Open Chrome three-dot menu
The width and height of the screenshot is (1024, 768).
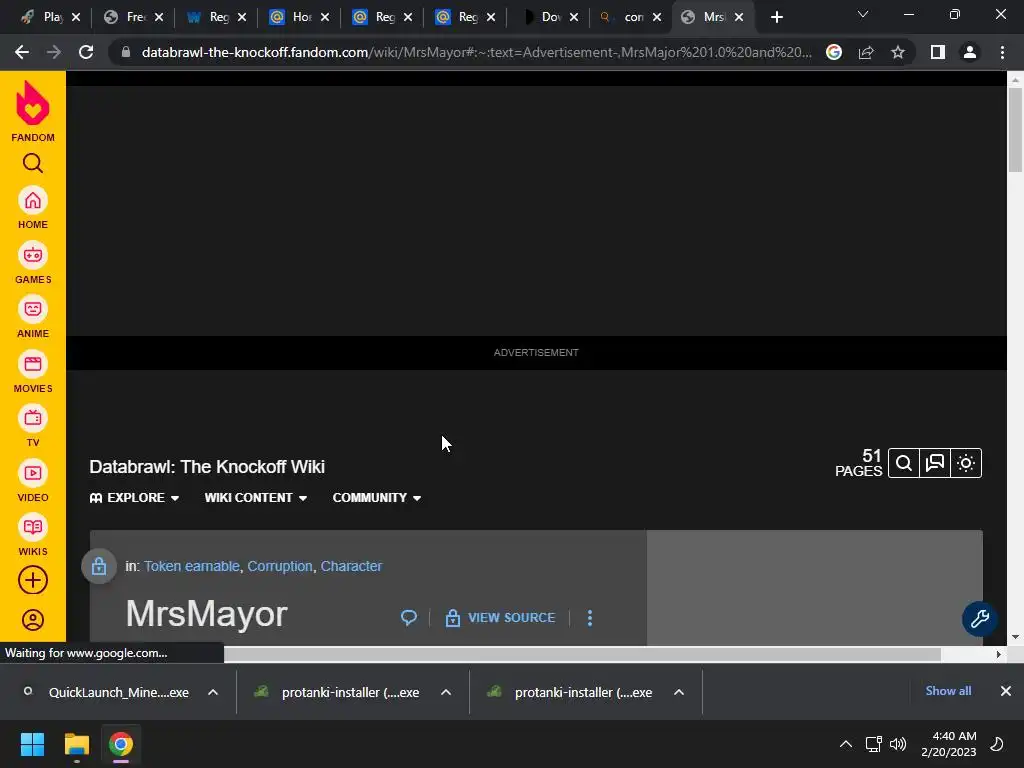click(x=1002, y=52)
